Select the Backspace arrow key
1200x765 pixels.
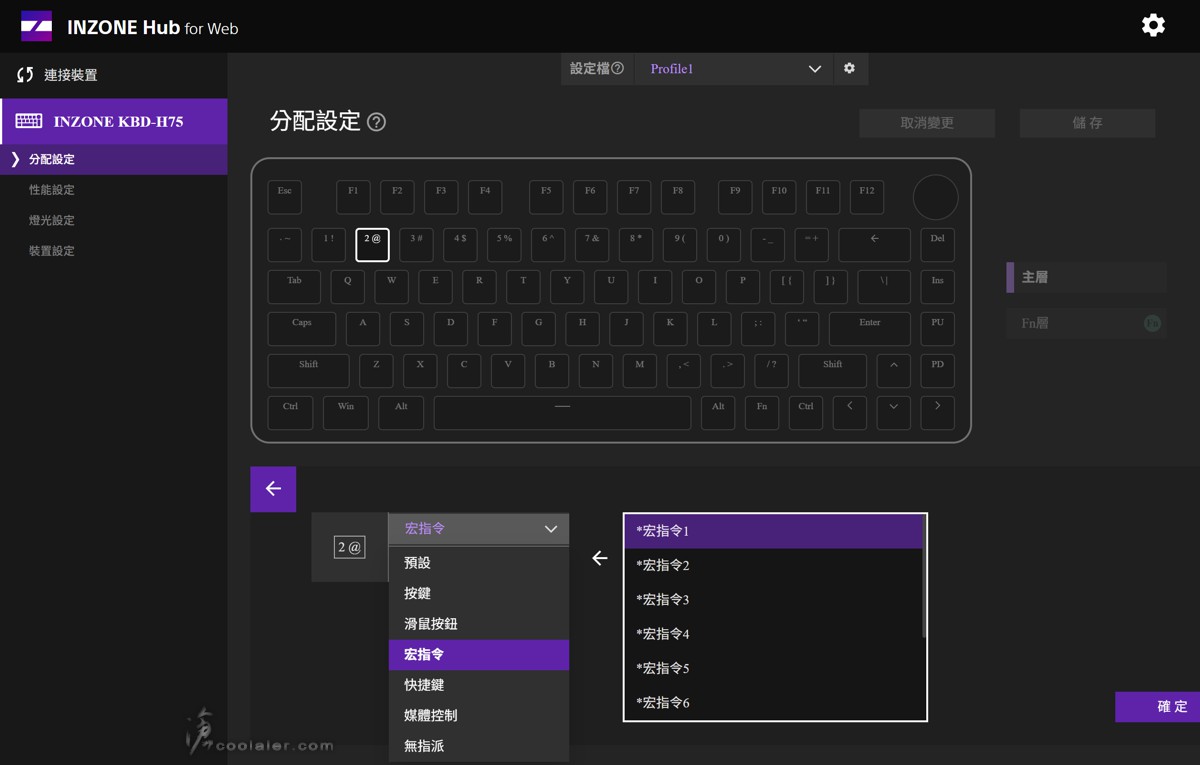874,244
